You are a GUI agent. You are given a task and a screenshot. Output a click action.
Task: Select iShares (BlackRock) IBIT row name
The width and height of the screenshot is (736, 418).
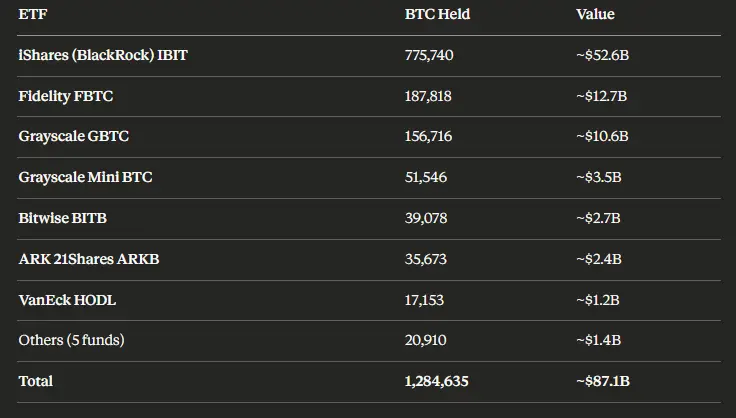pos(103,55)
